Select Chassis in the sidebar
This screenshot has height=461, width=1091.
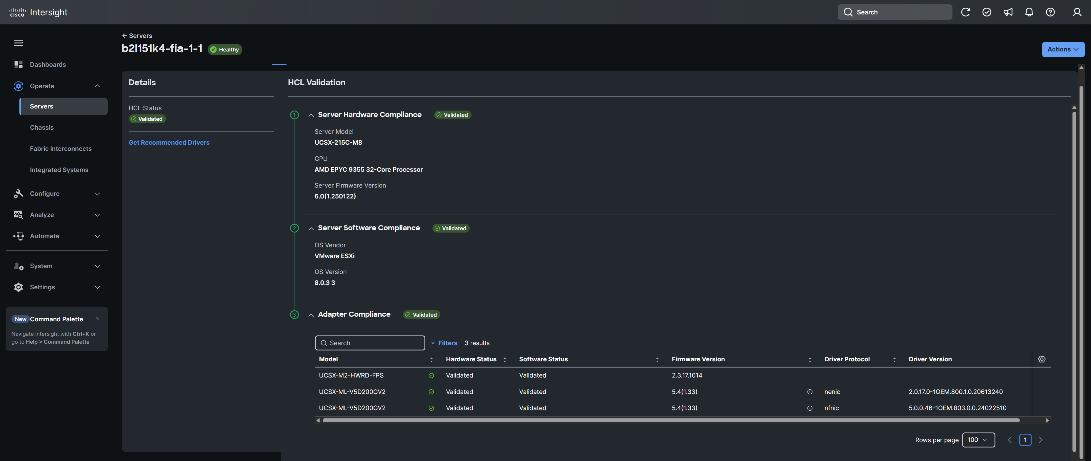[x=42, y=128]
